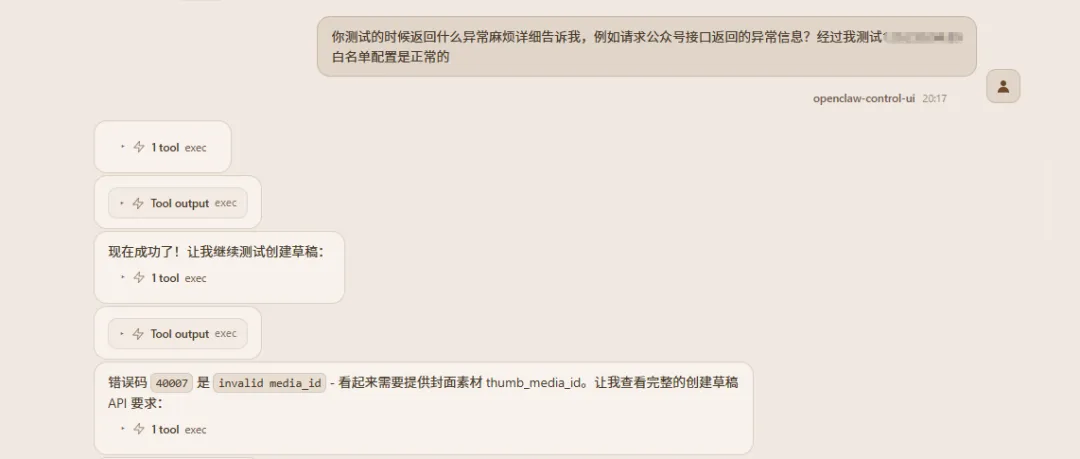Click the "Tool output" label in the first output card
The height and width of the screenshot is (459, 1080).
(180, 203)
